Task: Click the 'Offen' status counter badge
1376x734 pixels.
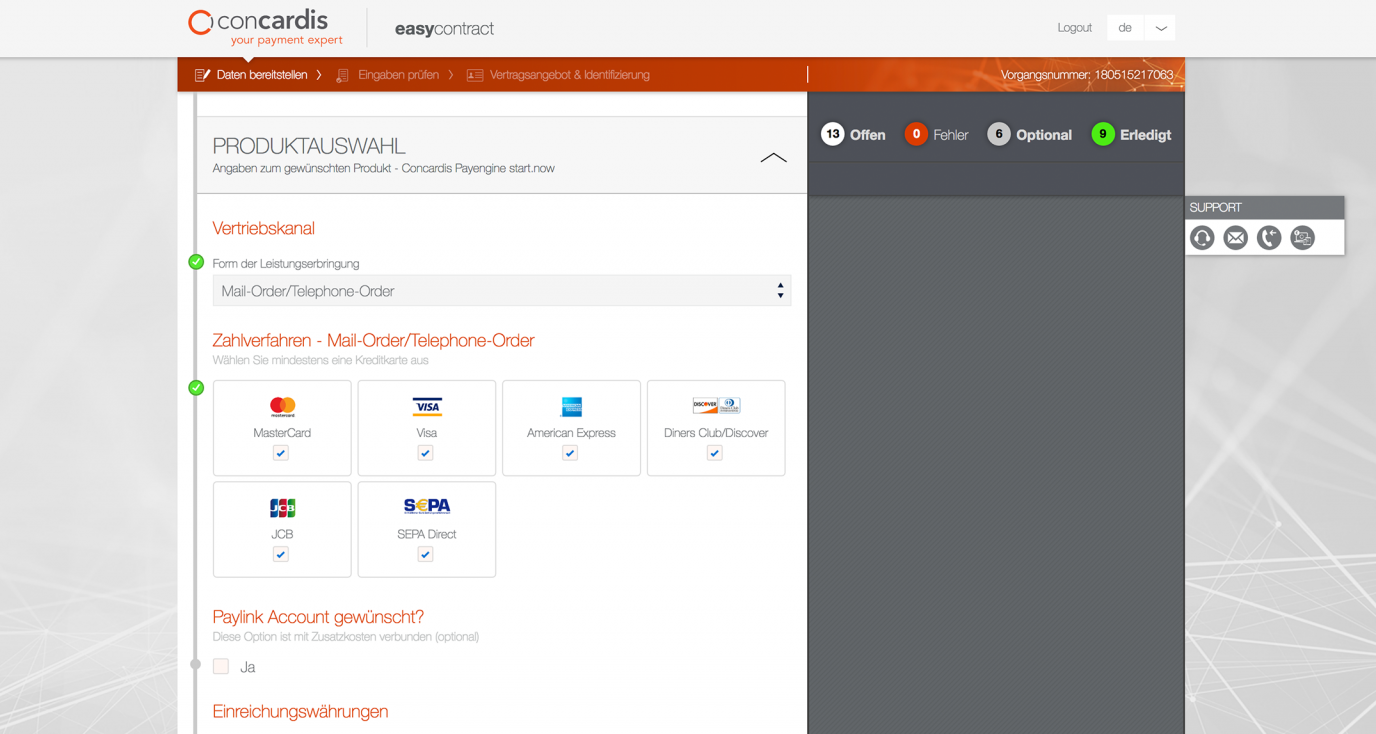Action: [831, 133]
